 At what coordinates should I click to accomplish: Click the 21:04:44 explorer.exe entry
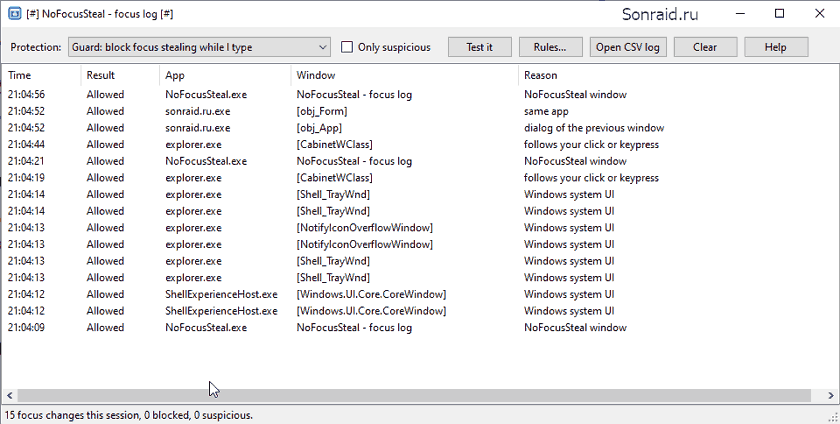pos(420,144)
